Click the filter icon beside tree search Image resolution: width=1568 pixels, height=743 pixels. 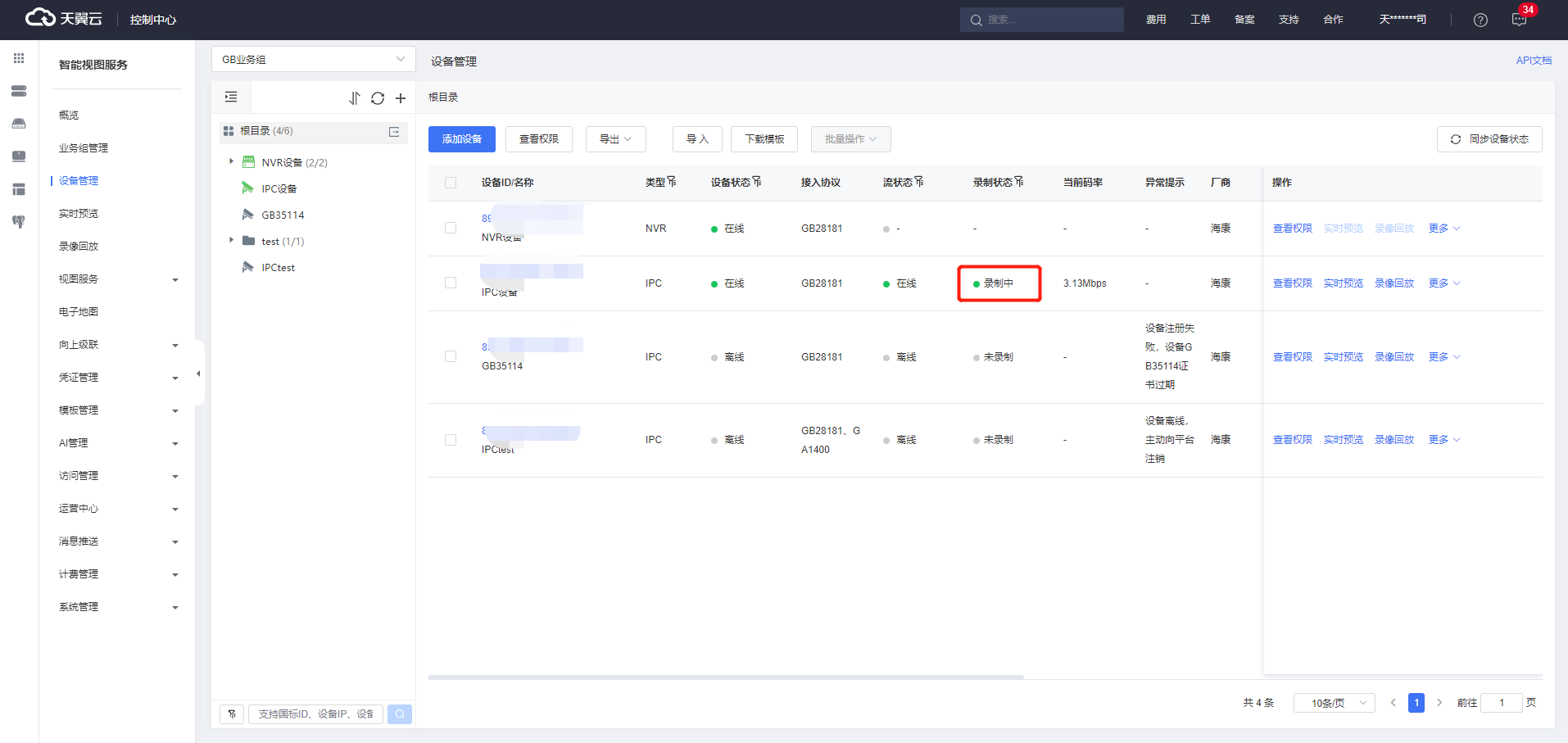tap(232, 714)
